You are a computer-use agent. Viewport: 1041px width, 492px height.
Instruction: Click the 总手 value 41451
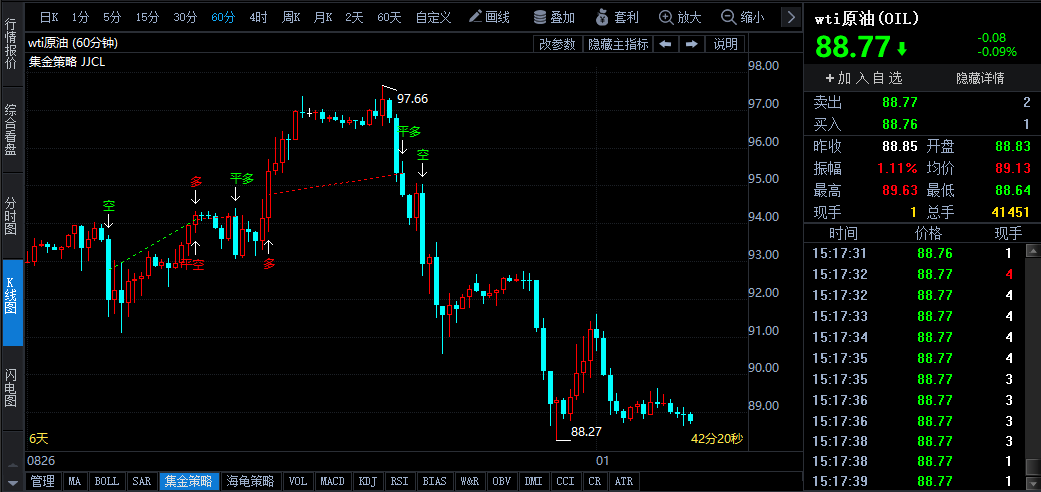pos(1008,212)
